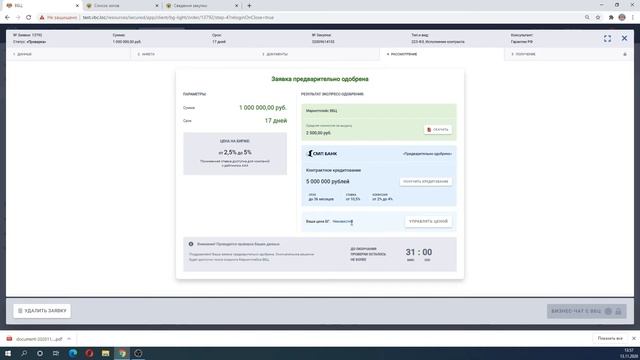The width and height of the screenshot is (640, 360).
Task: Click the browser back arrow
Action: pos(7,18)
